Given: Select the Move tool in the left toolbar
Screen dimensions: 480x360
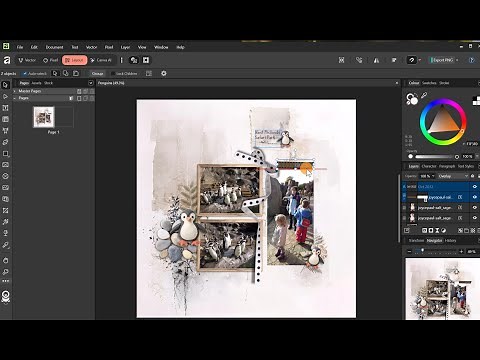Looking at the screenshot, I should pyautogui.click(x=5, y=85).
